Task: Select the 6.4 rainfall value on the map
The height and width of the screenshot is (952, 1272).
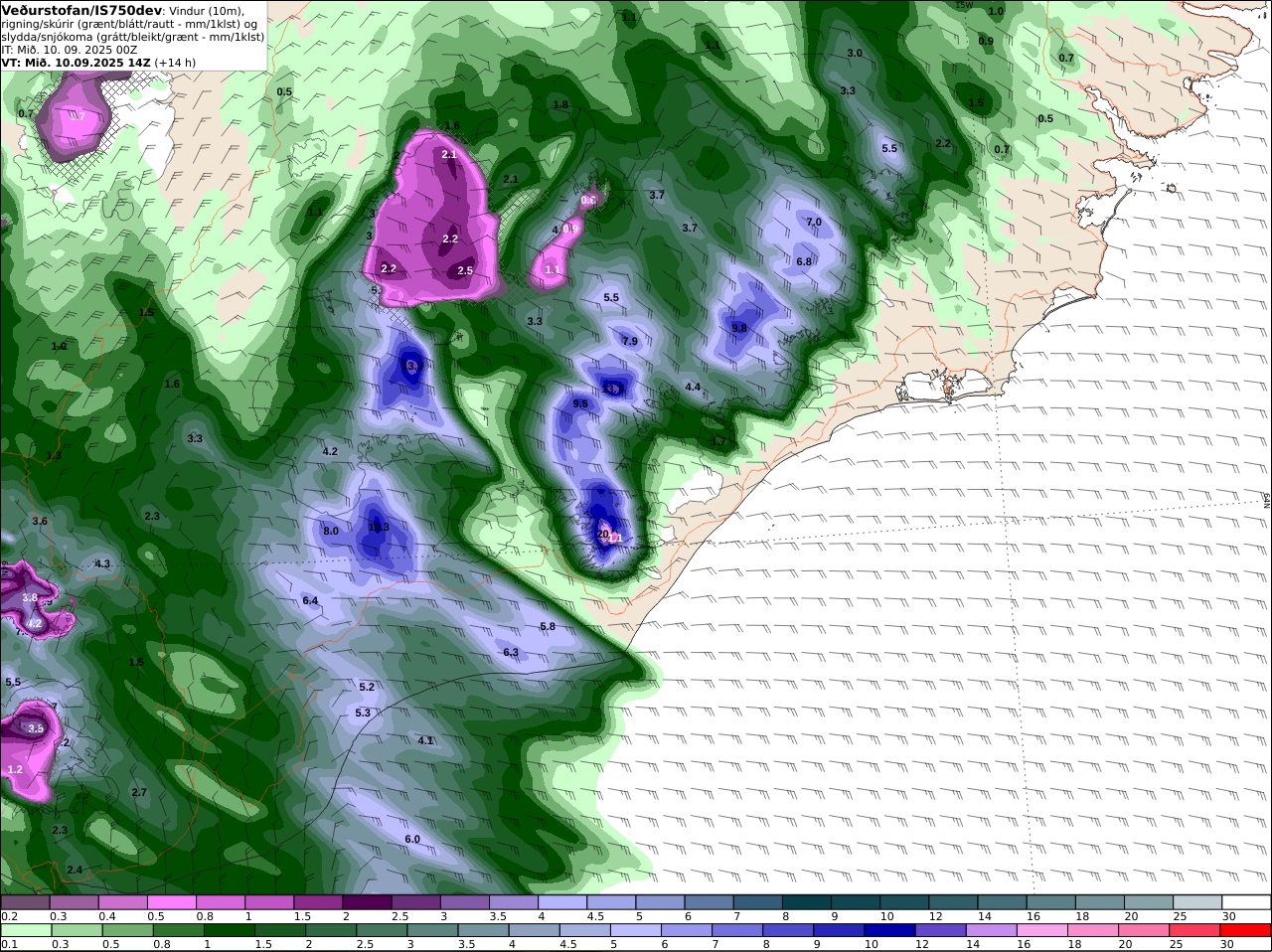Action: [x=310, y=600]
